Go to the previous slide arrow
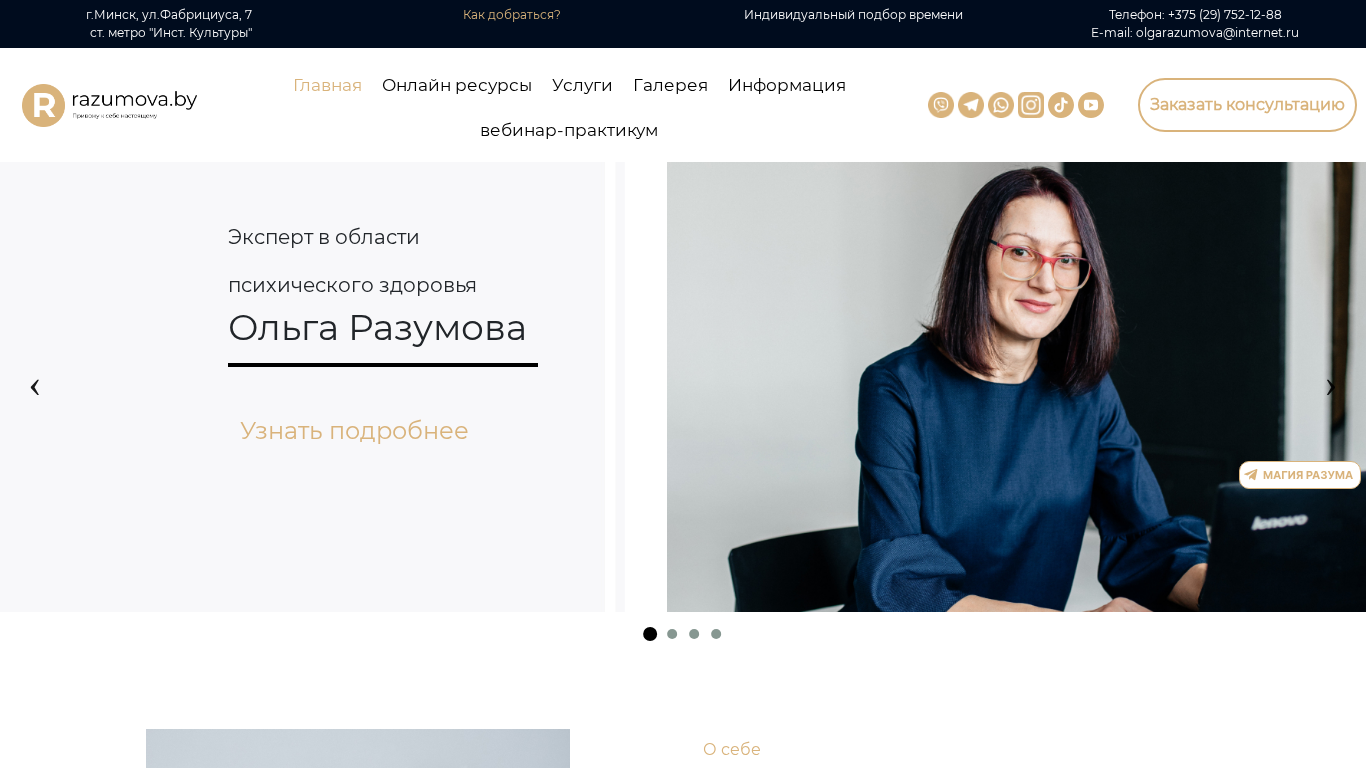The height and width of the screenshot is (768, 1366). click(35, 387)
